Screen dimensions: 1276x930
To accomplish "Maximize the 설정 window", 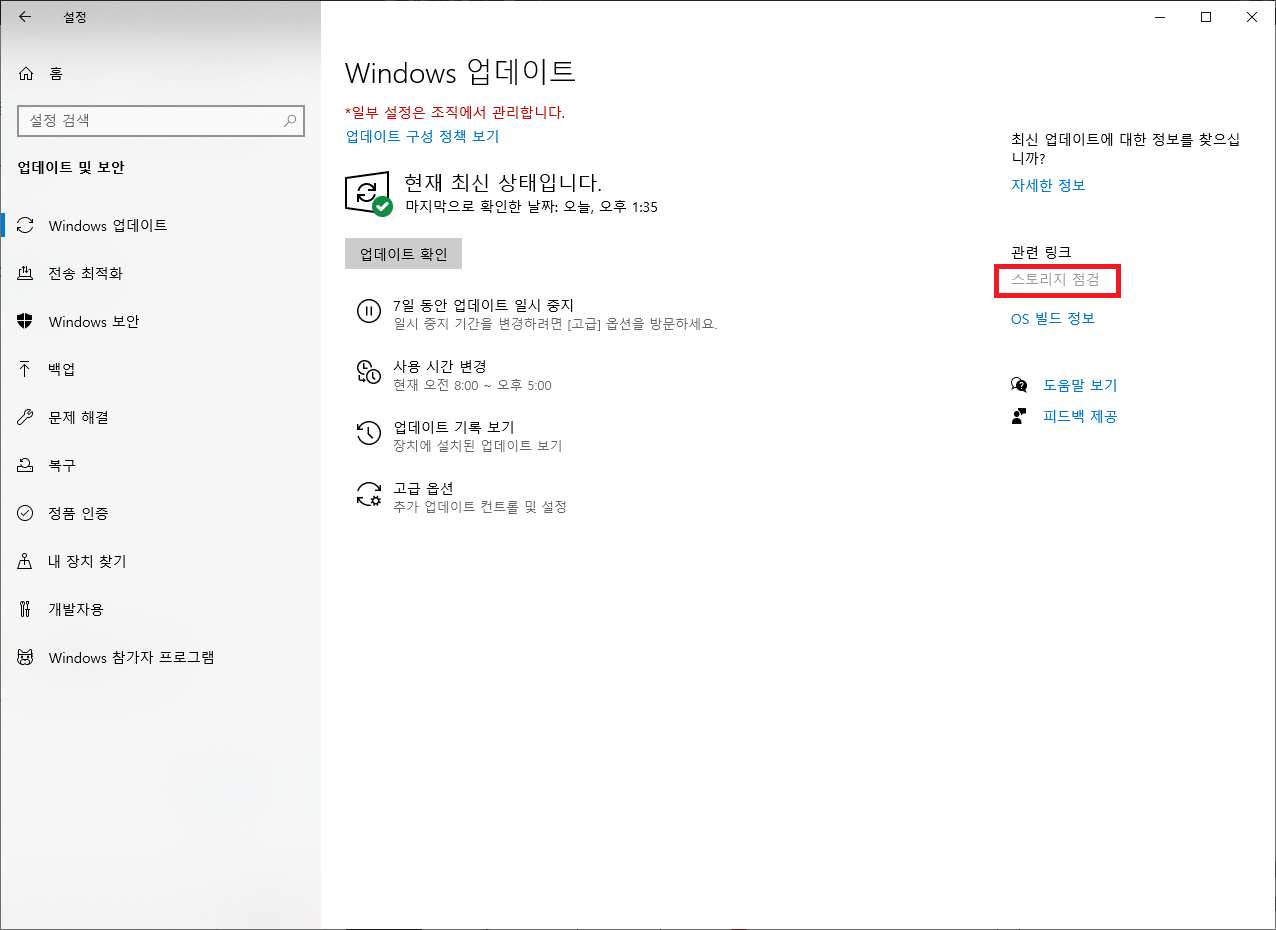I will (1206, 17).
